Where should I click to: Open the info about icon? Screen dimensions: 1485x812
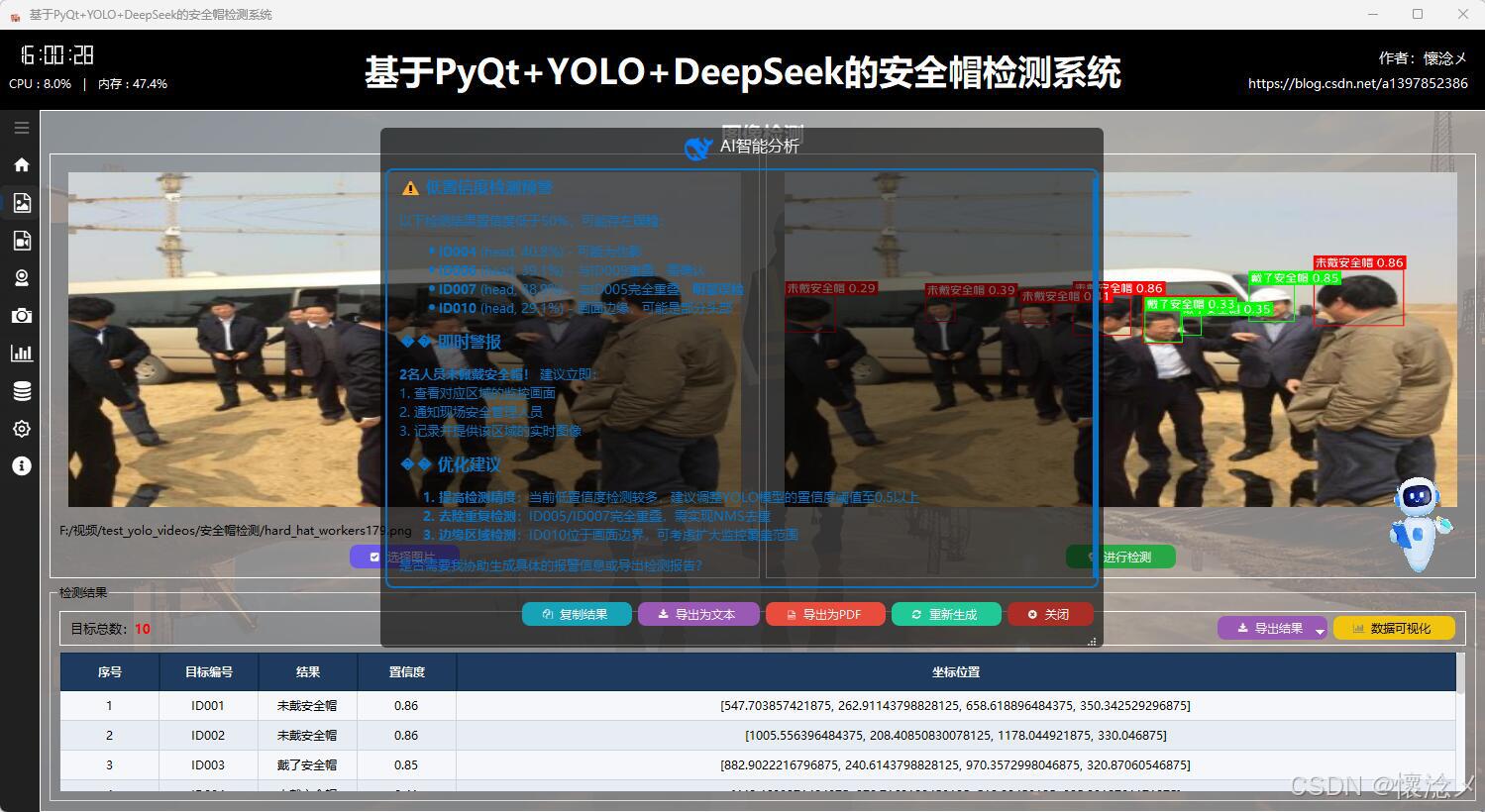point(21,466)
